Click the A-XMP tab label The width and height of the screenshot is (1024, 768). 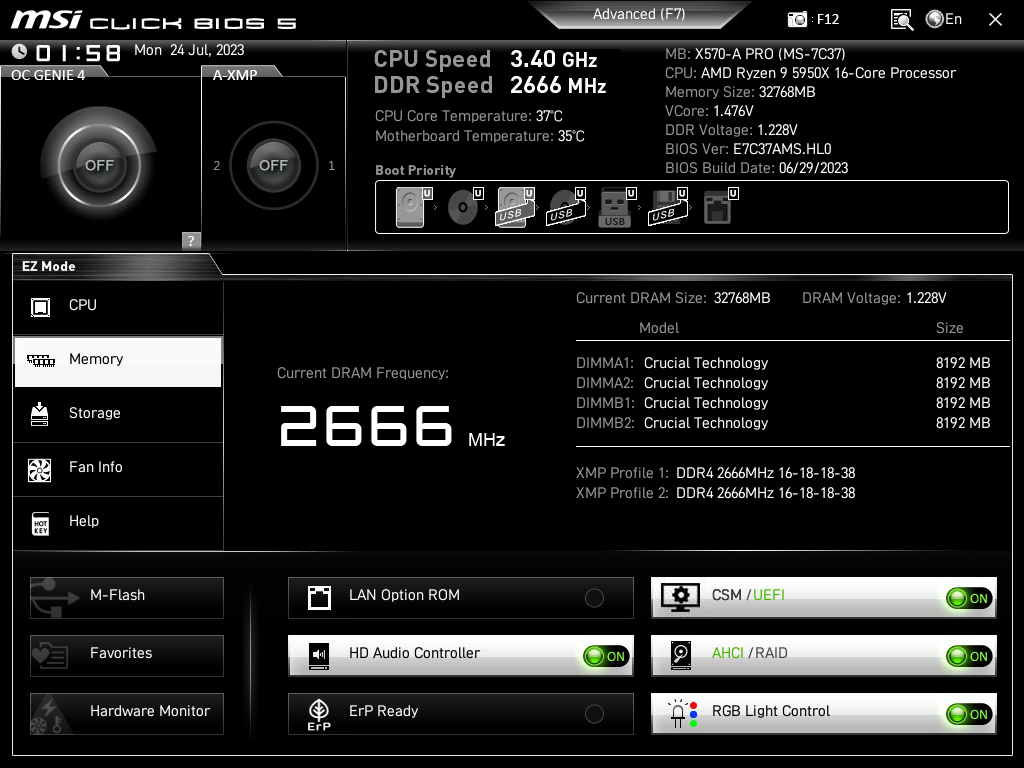[x=235, y=75]
